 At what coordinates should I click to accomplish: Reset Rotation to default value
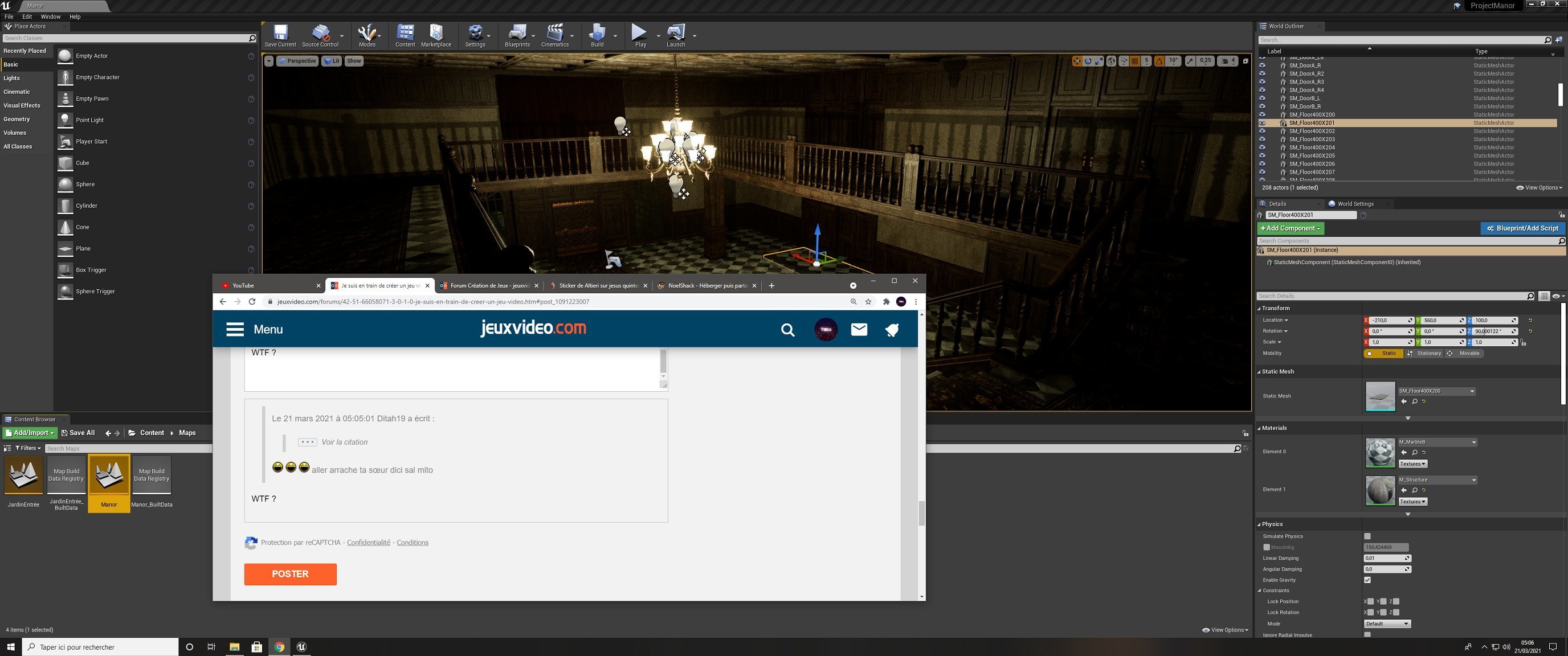[x=1530, y=331]
